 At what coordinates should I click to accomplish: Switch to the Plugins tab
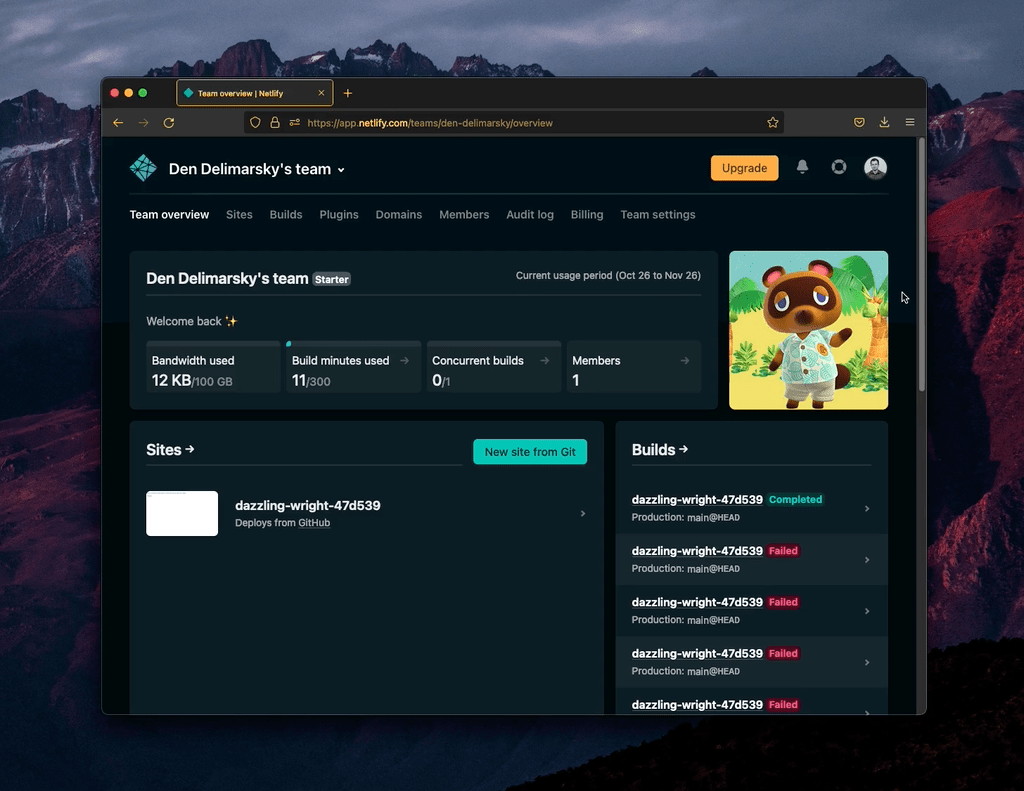(339, 214)
